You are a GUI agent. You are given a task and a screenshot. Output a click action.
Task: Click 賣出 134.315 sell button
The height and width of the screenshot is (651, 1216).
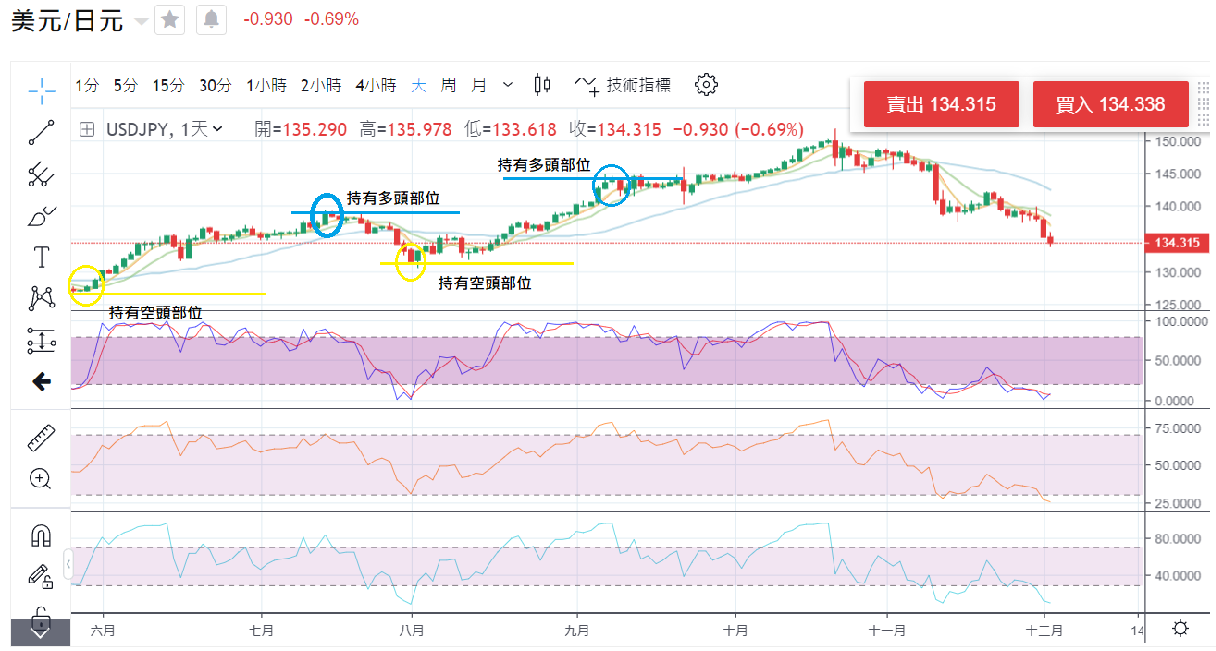coord(940,105)
